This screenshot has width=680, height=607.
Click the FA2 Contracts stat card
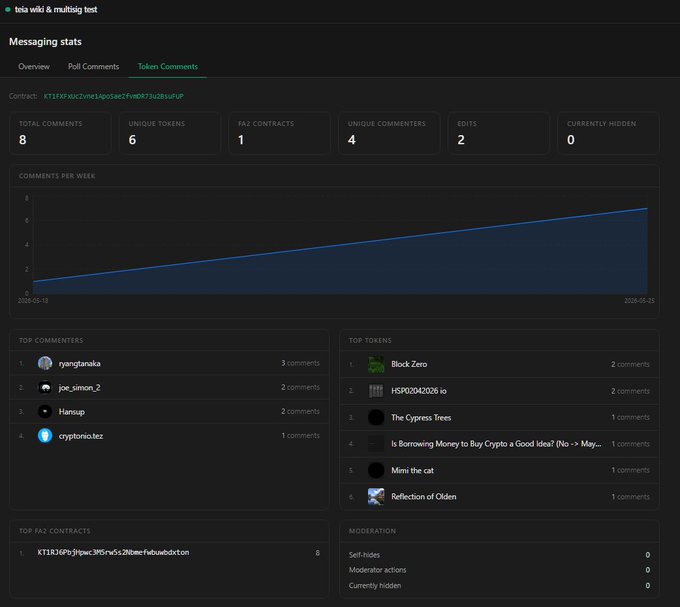click(x=279, y=133)
